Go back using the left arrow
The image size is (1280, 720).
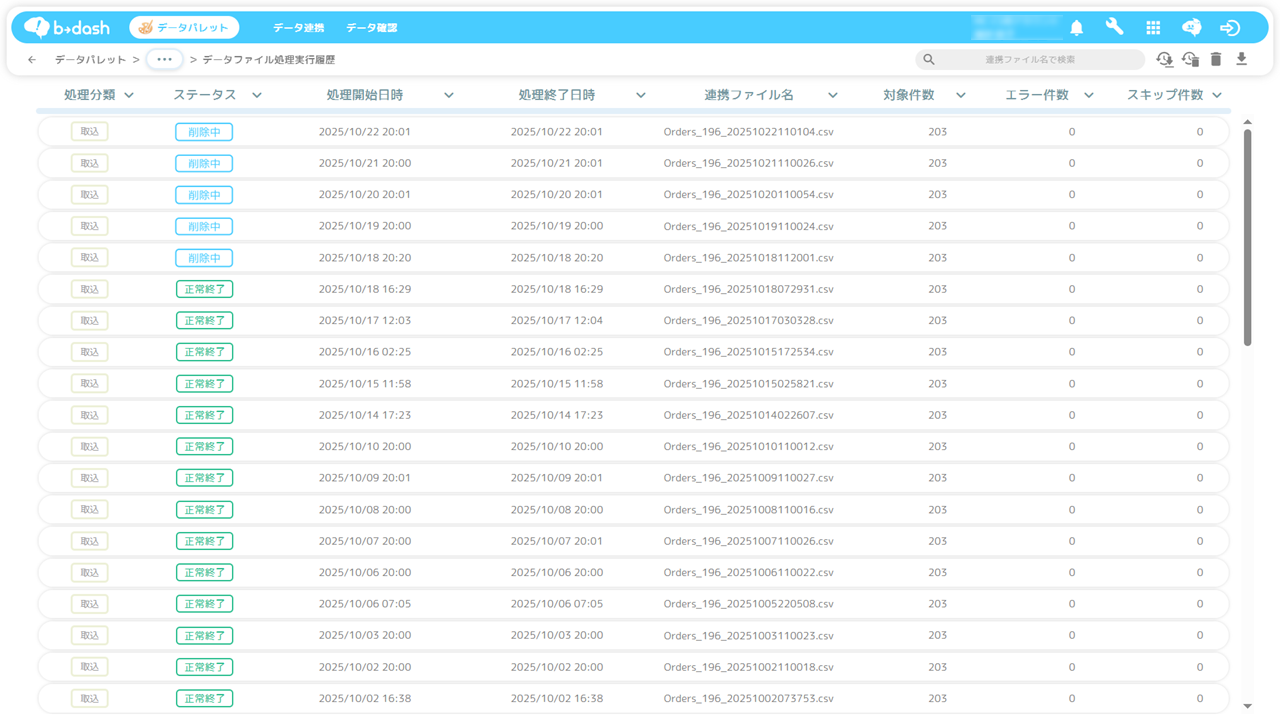32,60
